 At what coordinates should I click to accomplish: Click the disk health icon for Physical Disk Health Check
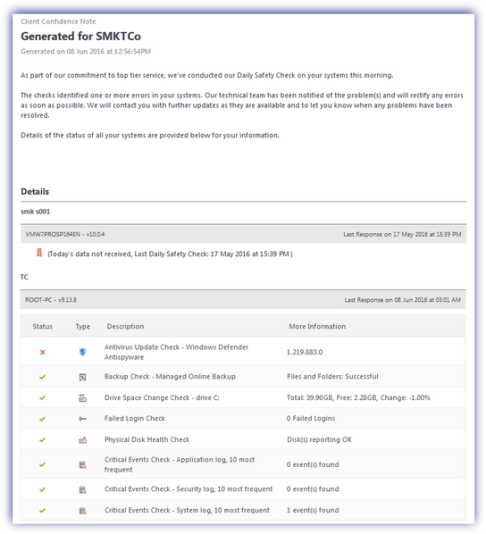pos(83,440)
